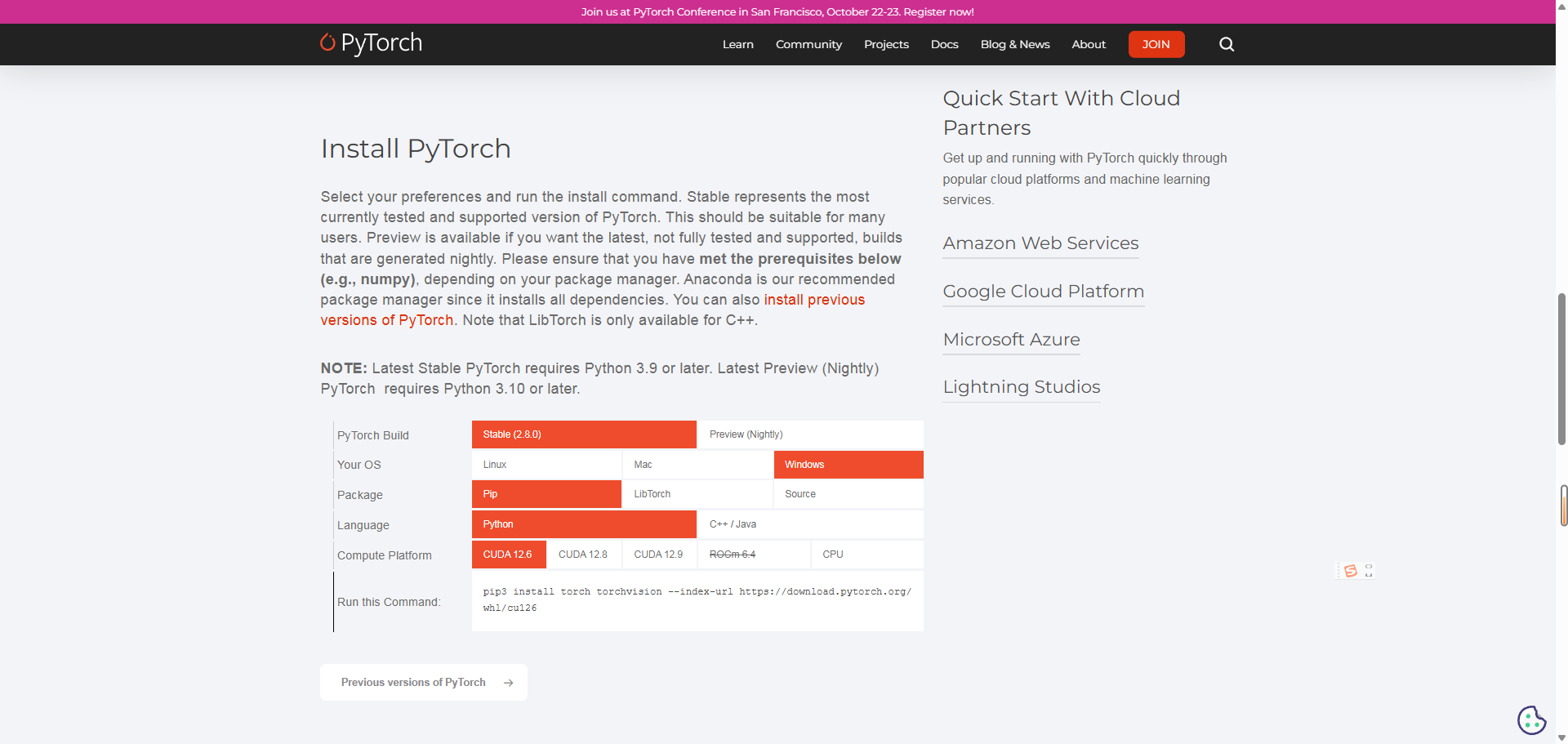Open Microsoft Azure link
Image resolution: width=1568 pixels, height=744 pixels.
(1011, 340)
